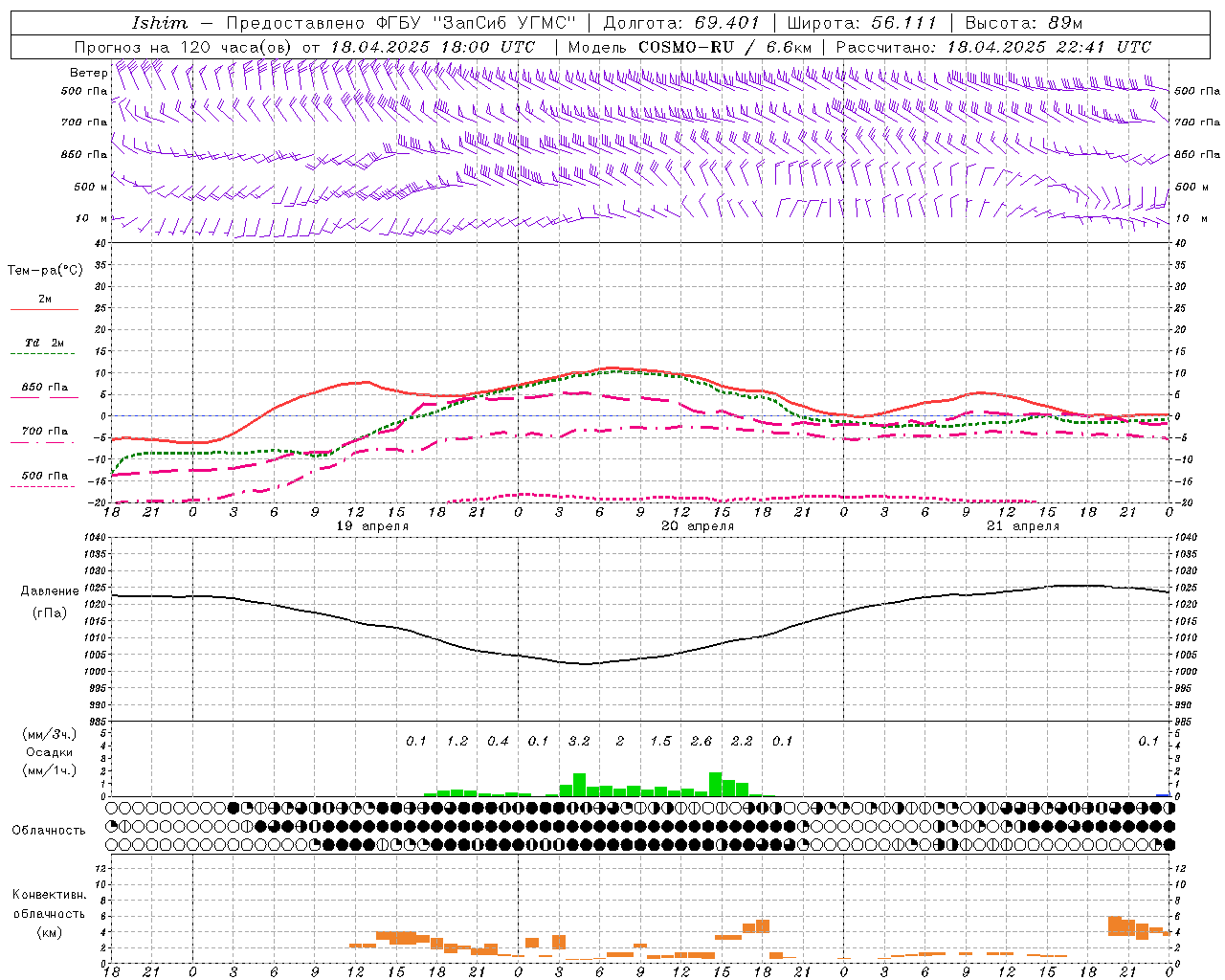Click the 'Прогноз на 120 часа(ов)' forecast text
Viewport: 1225px width, 980px height.
click(x=185, y=47)
